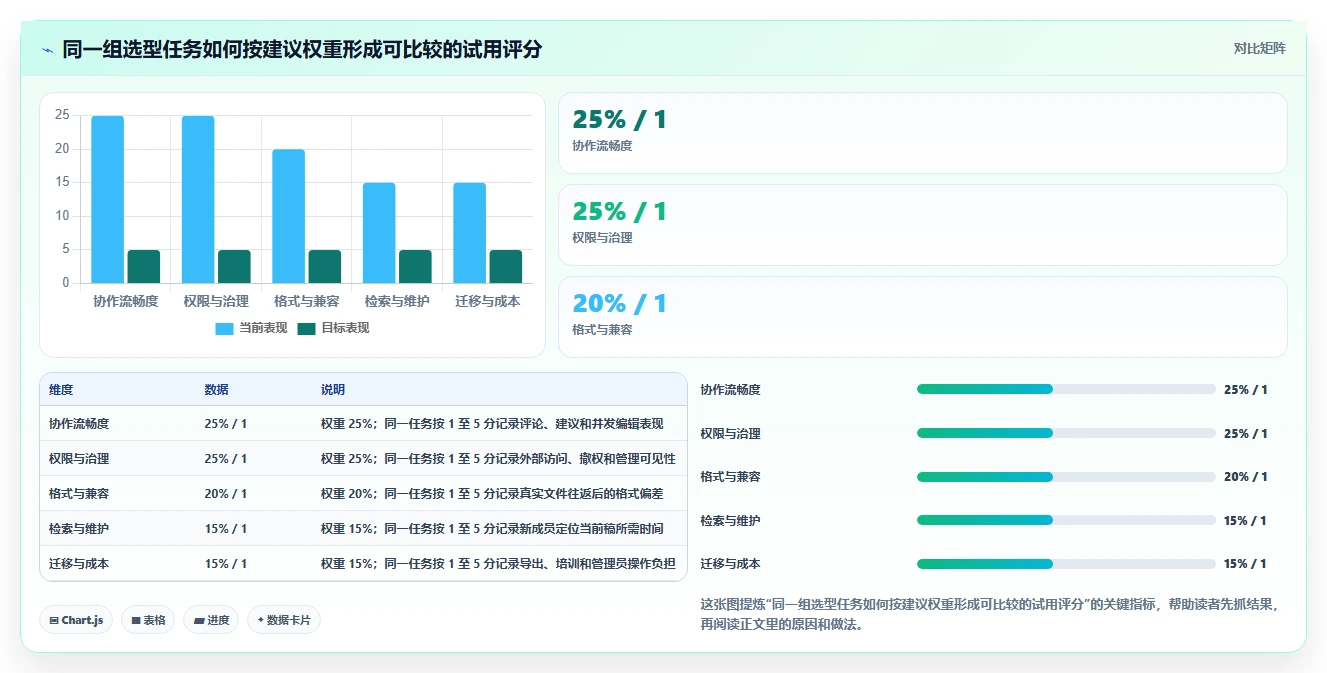Click the 格式与兼容 label on chart x-axis
Viewport: 1327px width, 673px height.
coord(307,301)
